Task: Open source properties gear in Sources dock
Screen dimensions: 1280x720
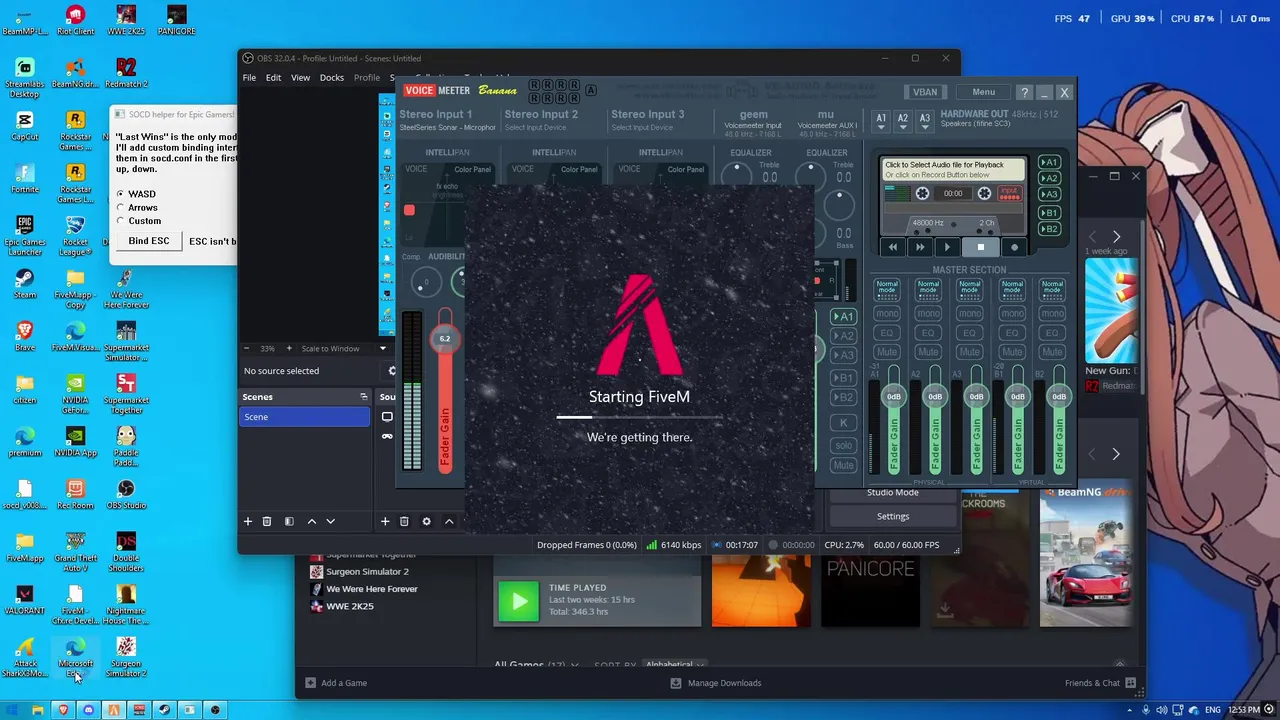Action: 426,521
